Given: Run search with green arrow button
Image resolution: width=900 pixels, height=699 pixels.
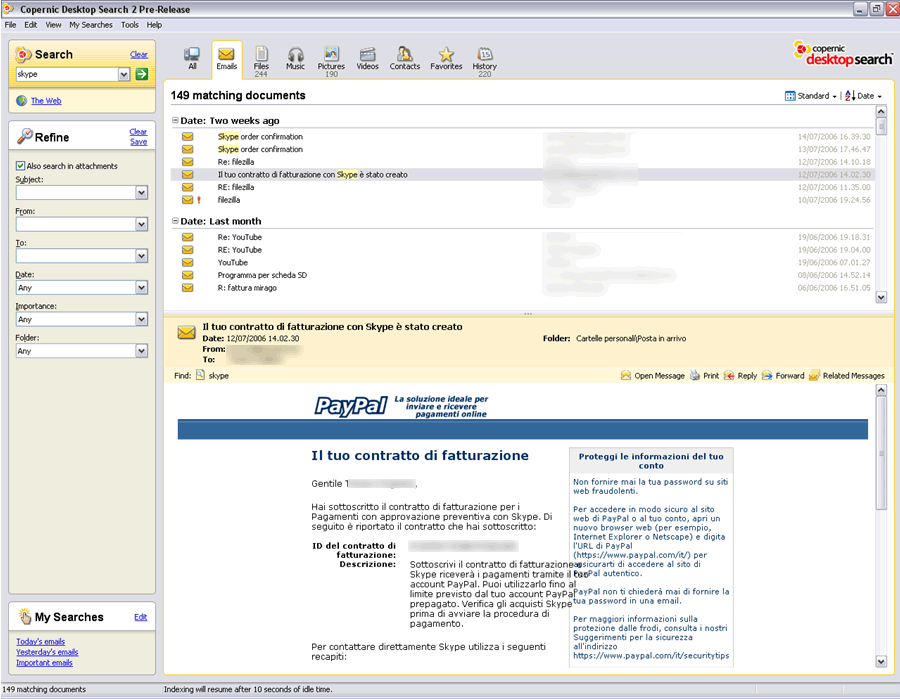Looking at the screenshot, I should [142, 74].
